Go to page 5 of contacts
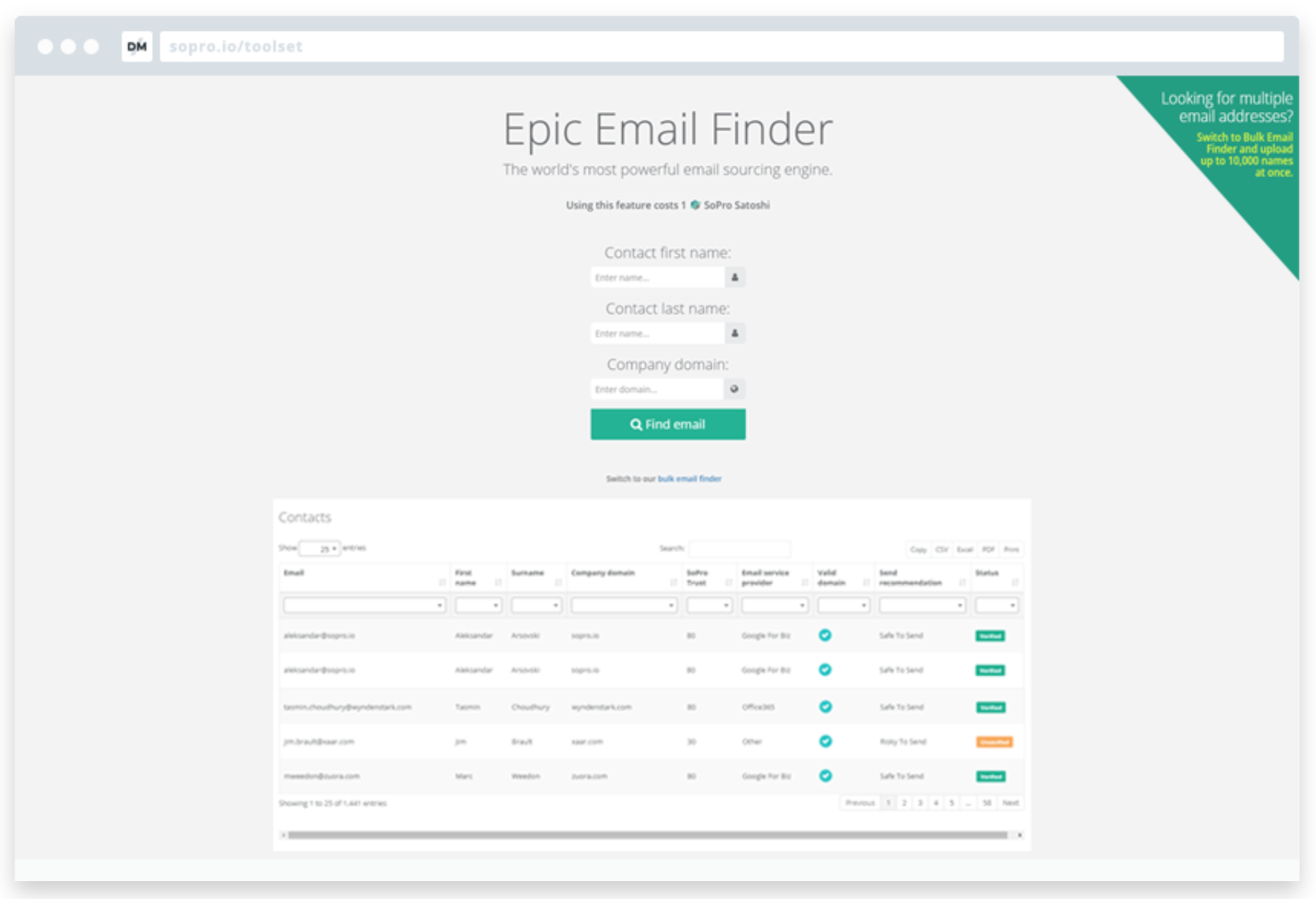1316x899 pixels. click(952, 803)
